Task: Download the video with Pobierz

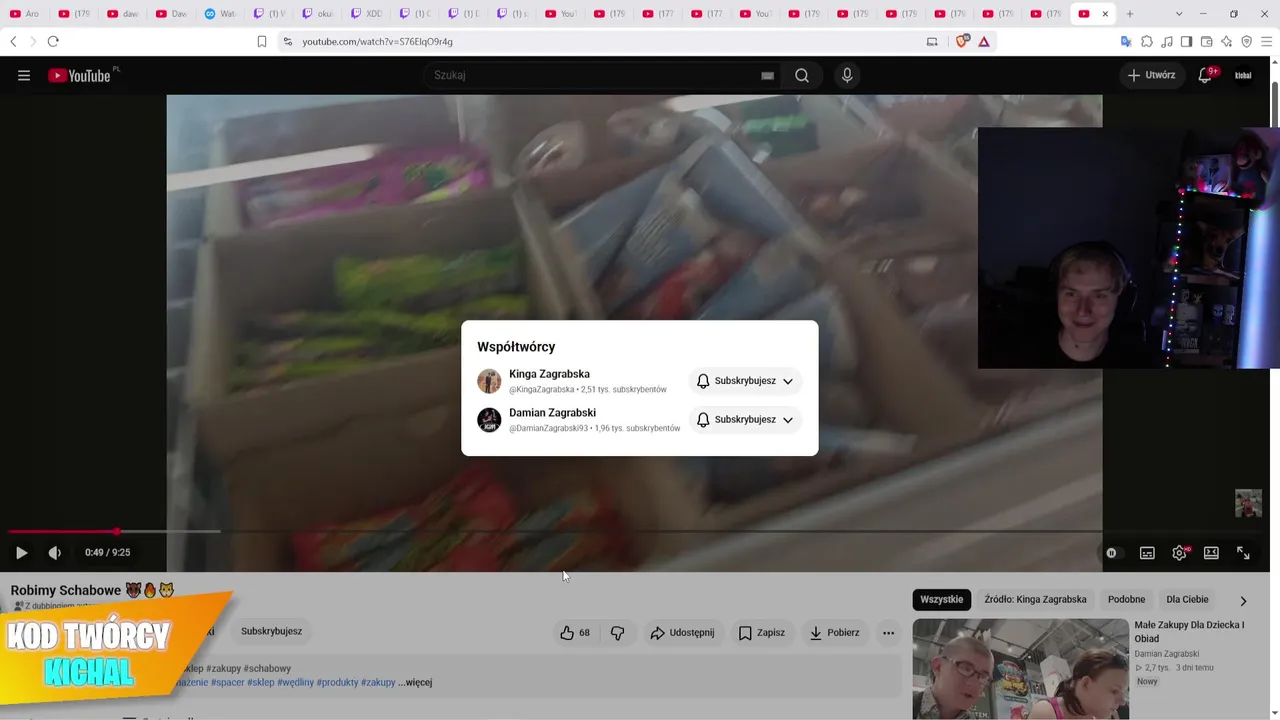Action: click(x=835, y=633)
